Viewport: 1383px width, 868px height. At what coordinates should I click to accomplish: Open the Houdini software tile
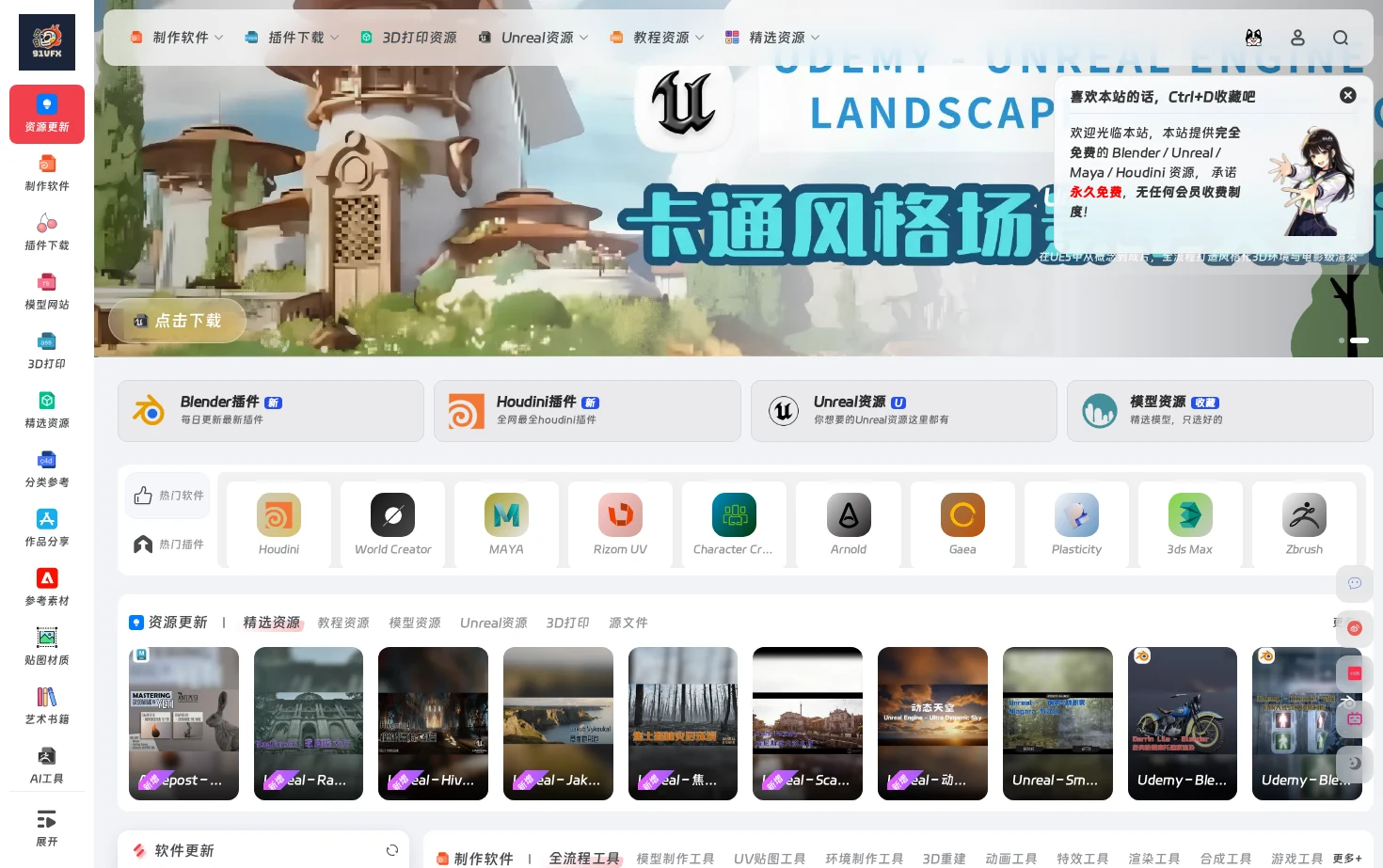pyautogui.click(x=278, y=524)
